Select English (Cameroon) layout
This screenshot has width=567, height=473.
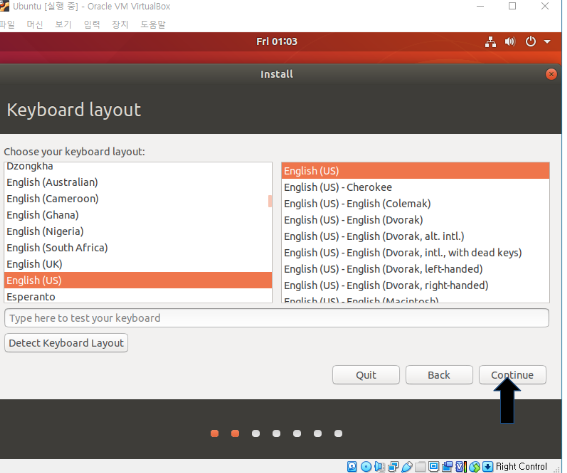[x=138, y=199]
